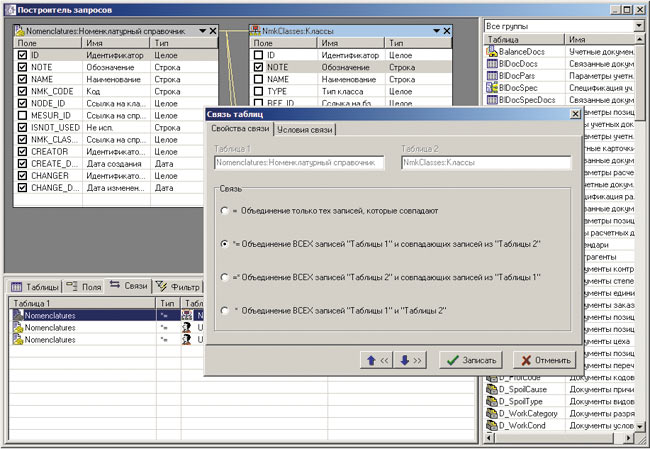
Task: Check the NAME field in NmkClasses
Action: pos(257,79)
